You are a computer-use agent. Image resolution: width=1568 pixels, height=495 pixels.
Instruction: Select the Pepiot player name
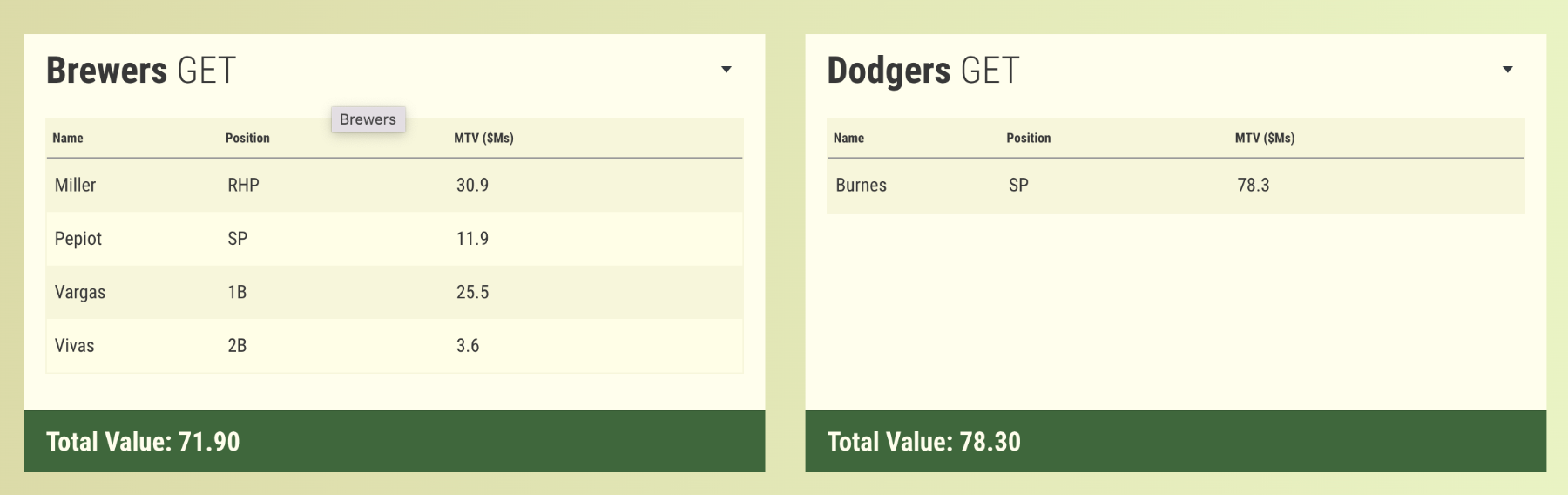pos(78,239)
